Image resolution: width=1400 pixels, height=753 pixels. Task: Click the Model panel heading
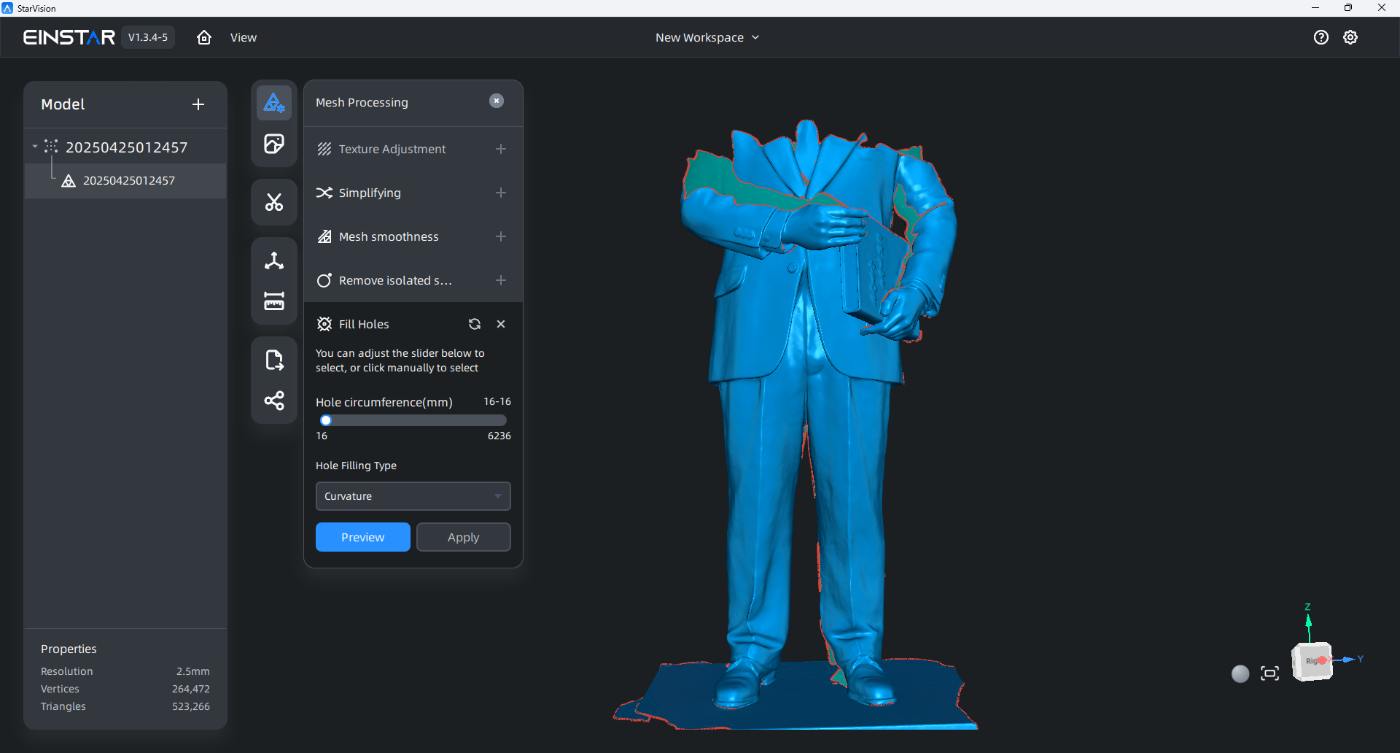coord(63,104)
